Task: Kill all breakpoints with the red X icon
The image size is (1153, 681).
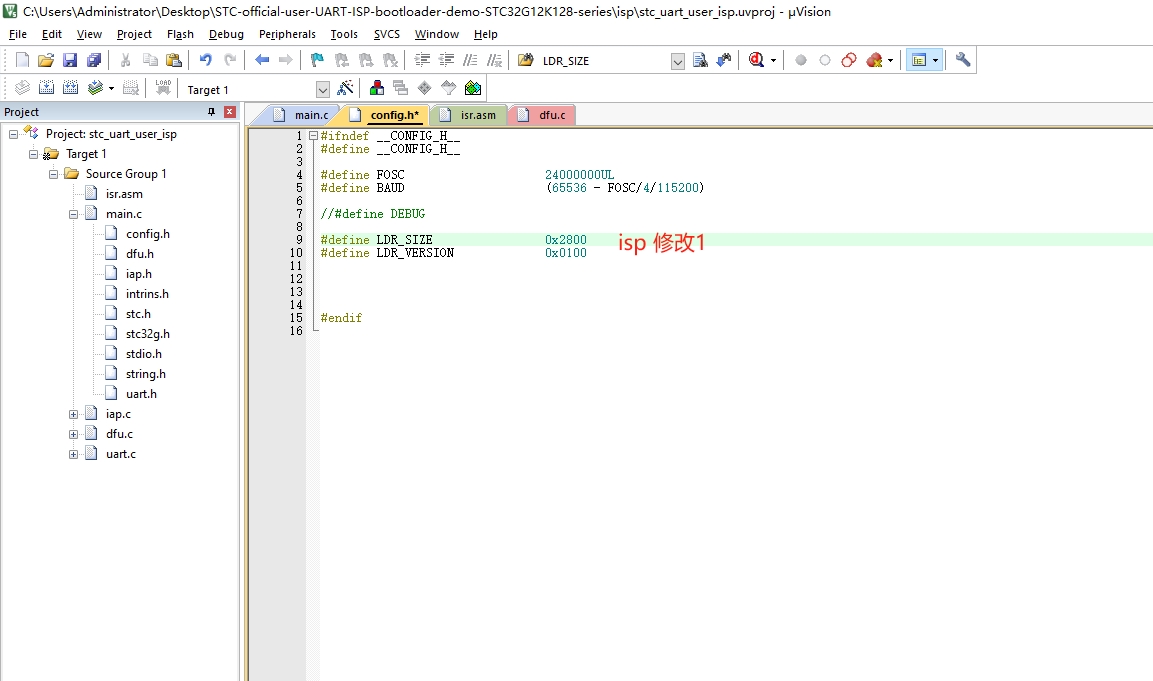Action: click(x=874, y=60)
